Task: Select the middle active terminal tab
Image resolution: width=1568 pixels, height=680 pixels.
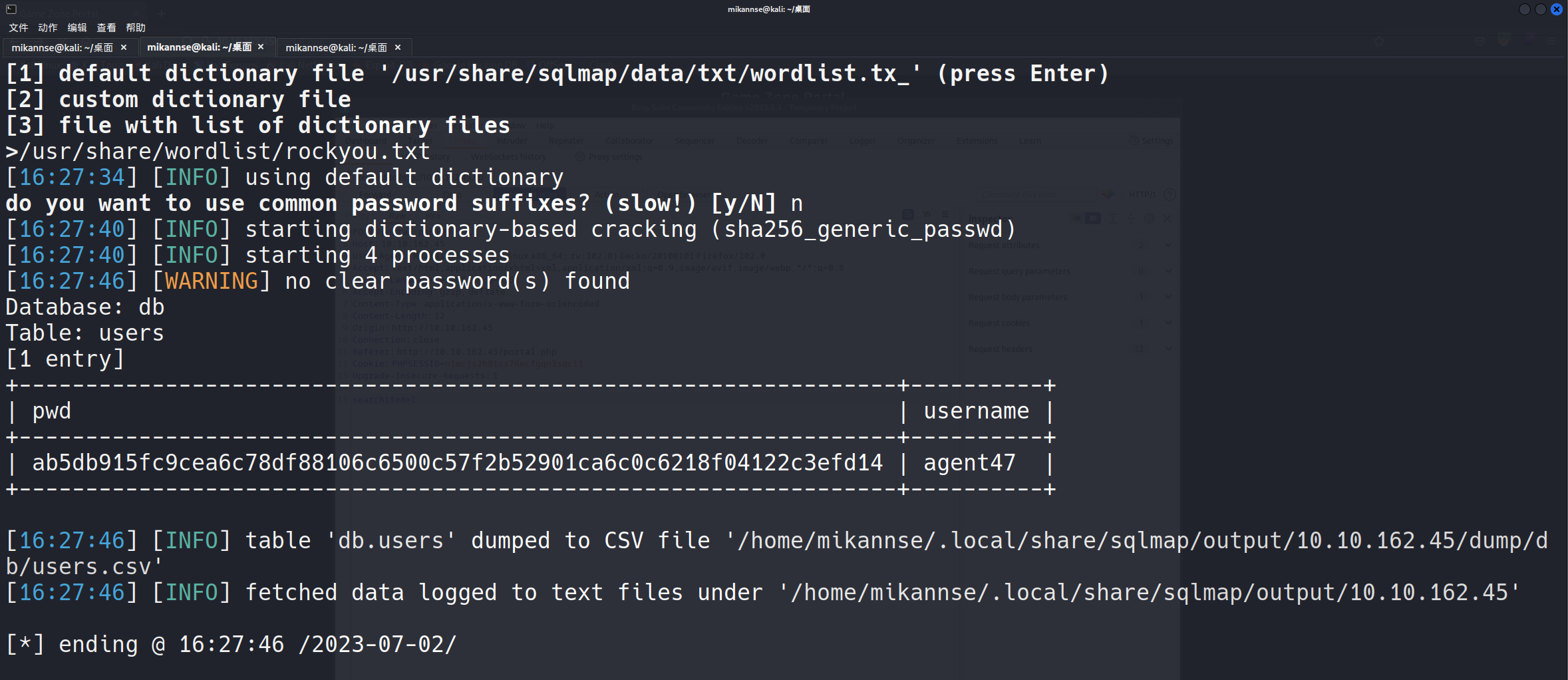Action: click(199, 47)
